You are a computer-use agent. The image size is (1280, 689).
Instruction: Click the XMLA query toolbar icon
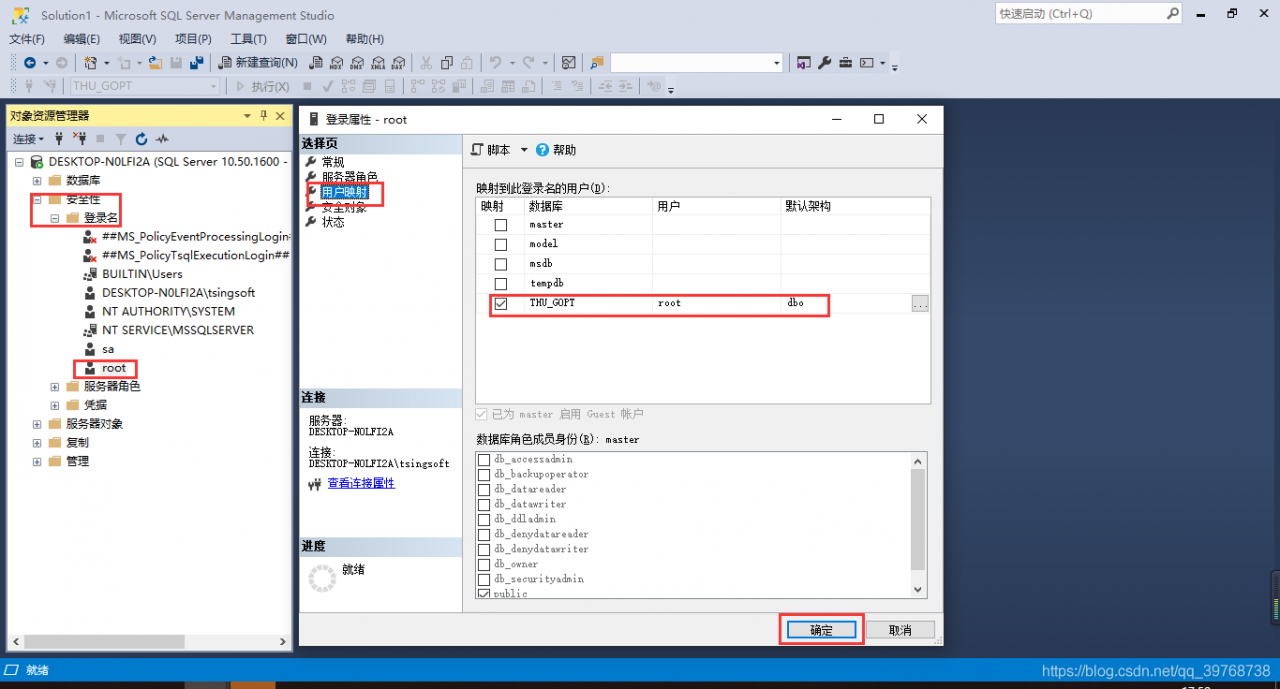[x=378, y=62]
